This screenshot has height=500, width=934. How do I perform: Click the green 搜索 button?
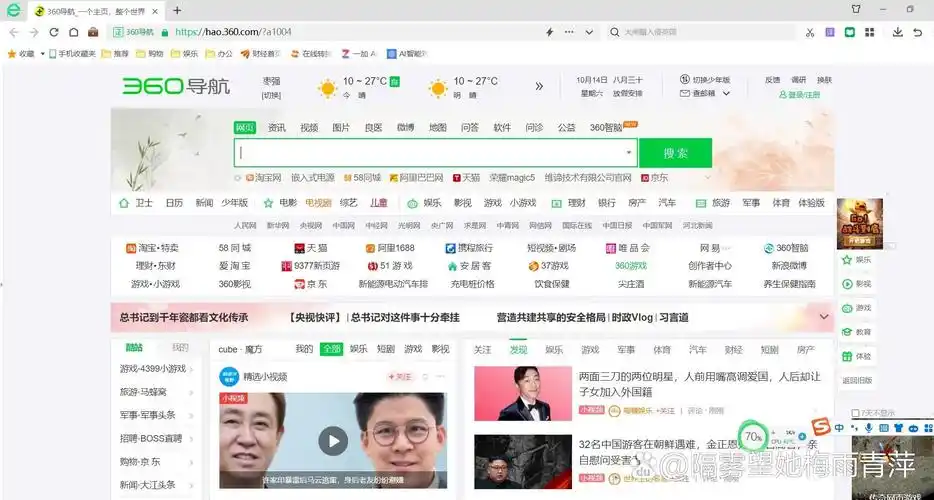coord(675,153)
